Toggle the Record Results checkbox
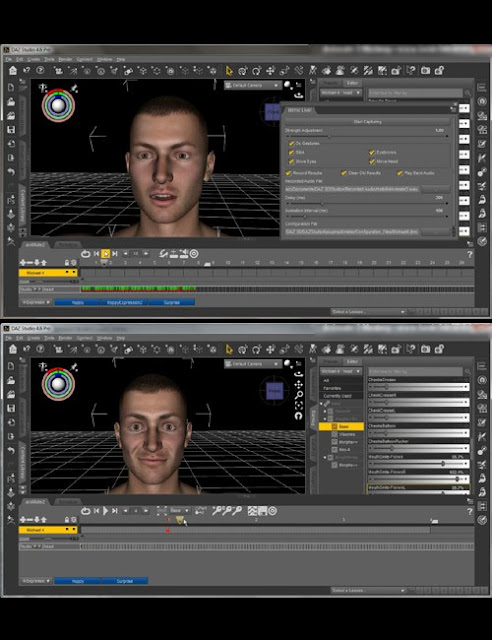 click(288, 173)
